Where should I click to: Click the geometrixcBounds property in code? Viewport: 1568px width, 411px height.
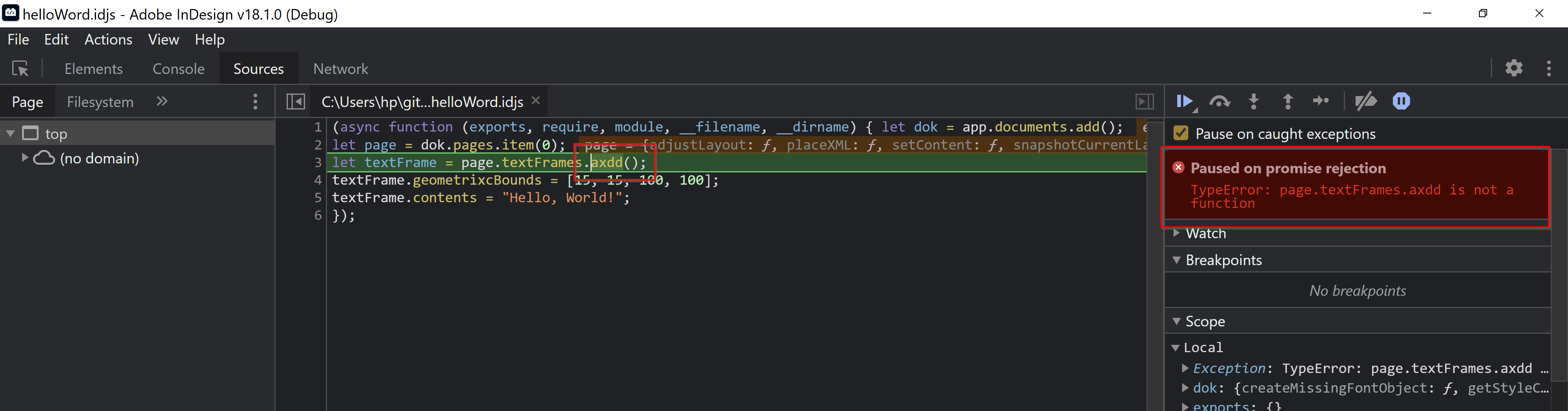pyautogui.click(x=477, y=180)
